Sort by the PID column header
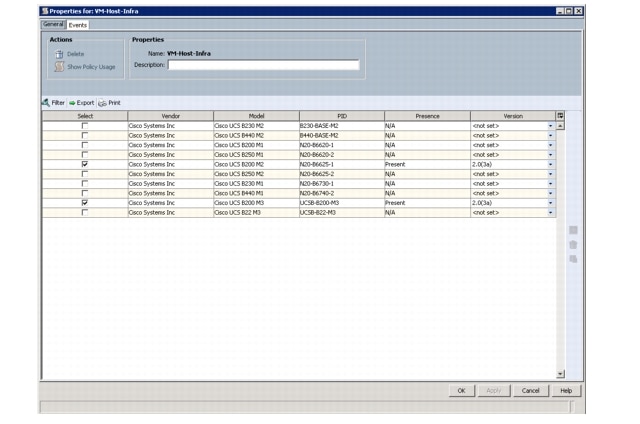 (342, 116)
